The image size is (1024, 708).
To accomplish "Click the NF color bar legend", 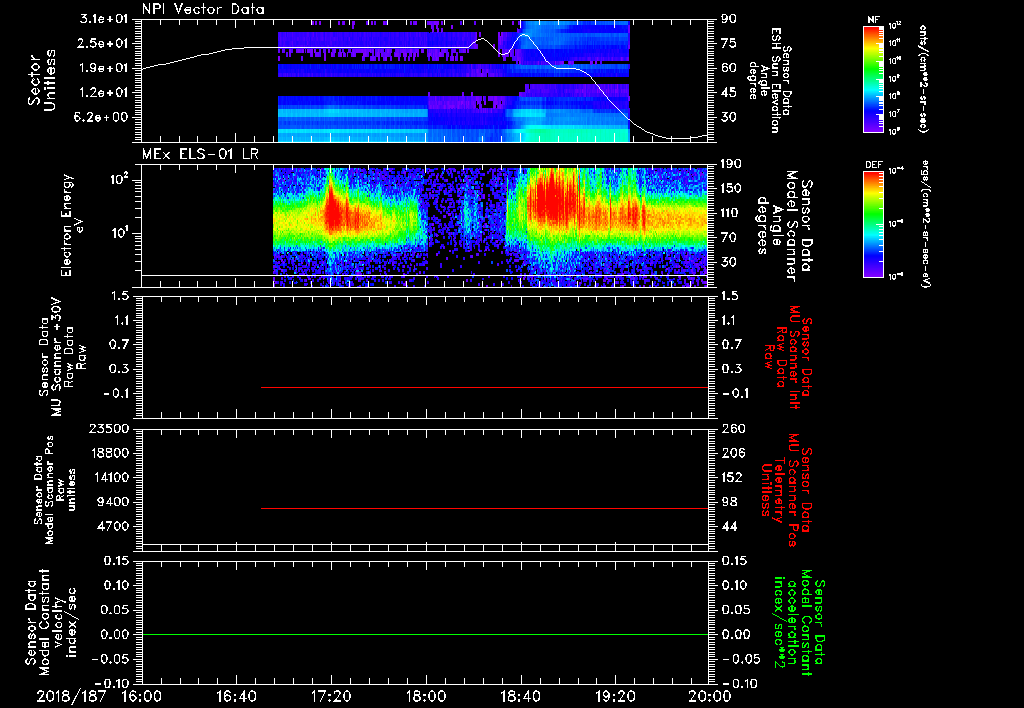I will click(x=874, y=78).
